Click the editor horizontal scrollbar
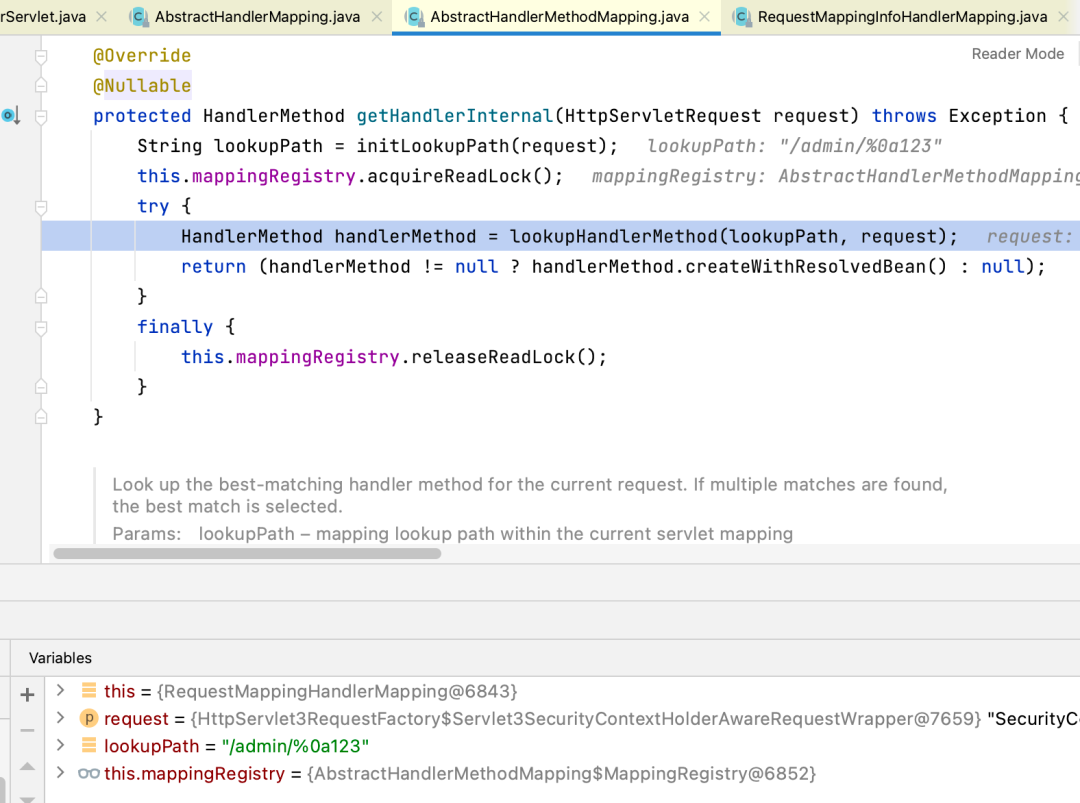Viewport: 1080px width, 803px height. 247,553
